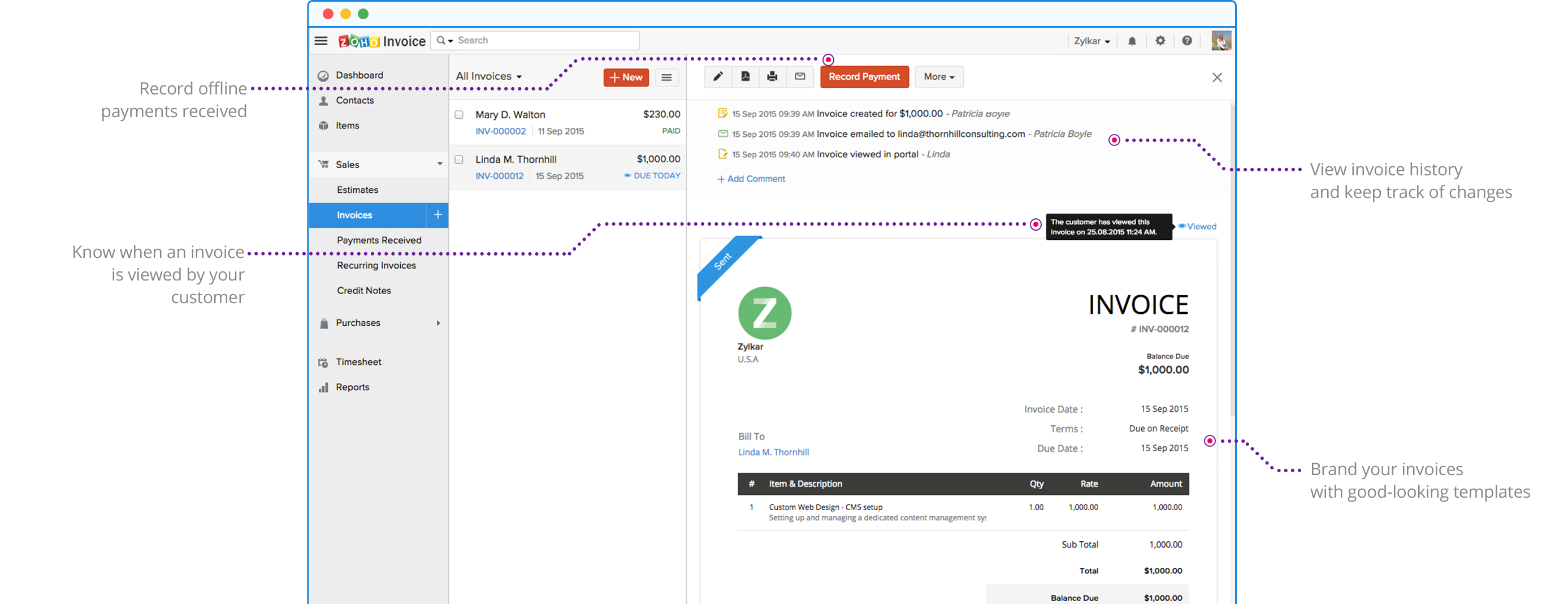The width and height of the screenshot is (1568, 604).
Task: Click invoice viewed in portal history icon
Action: tap(722, 154)
